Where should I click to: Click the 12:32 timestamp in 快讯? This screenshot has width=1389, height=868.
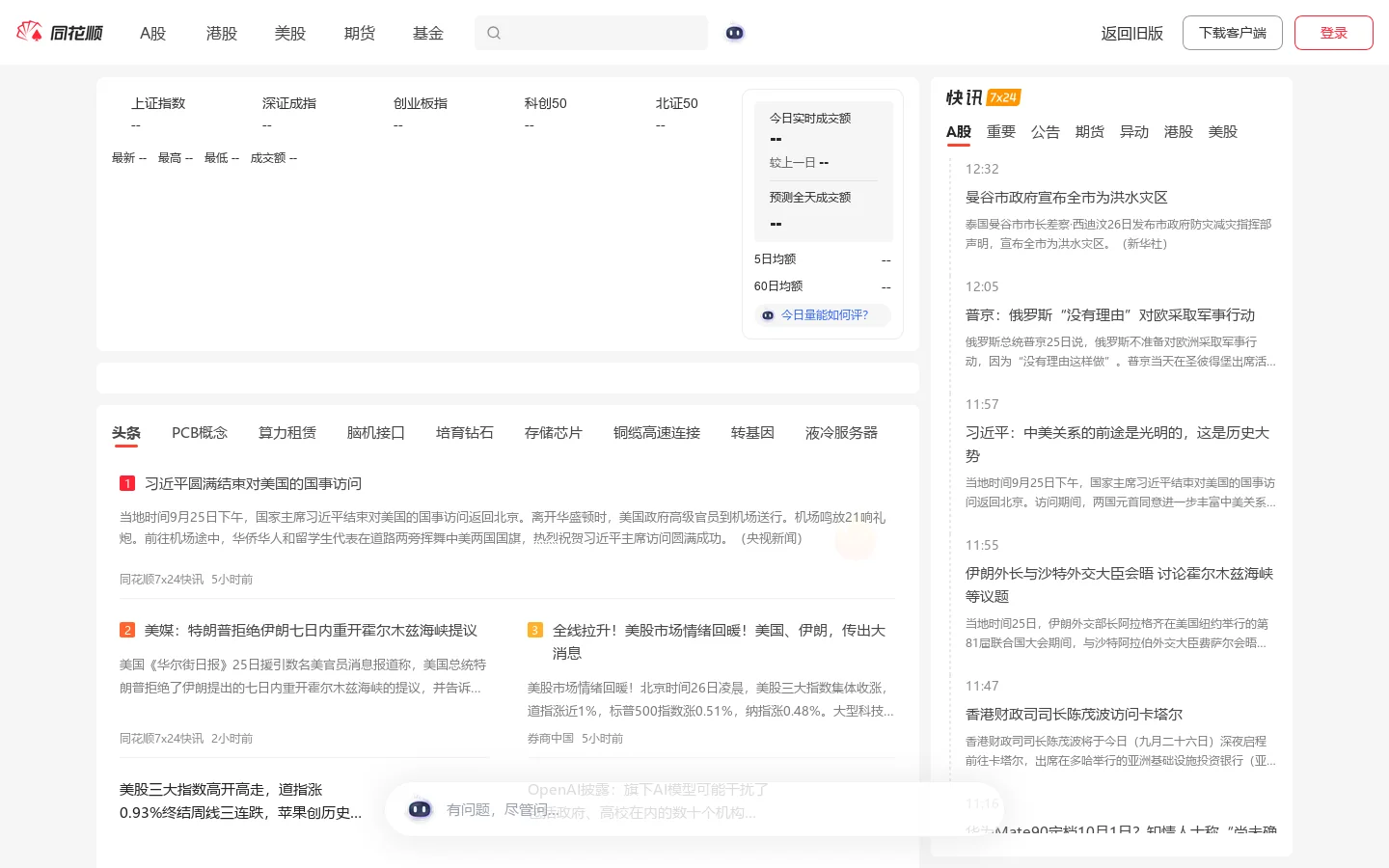(x=982, y=169)
